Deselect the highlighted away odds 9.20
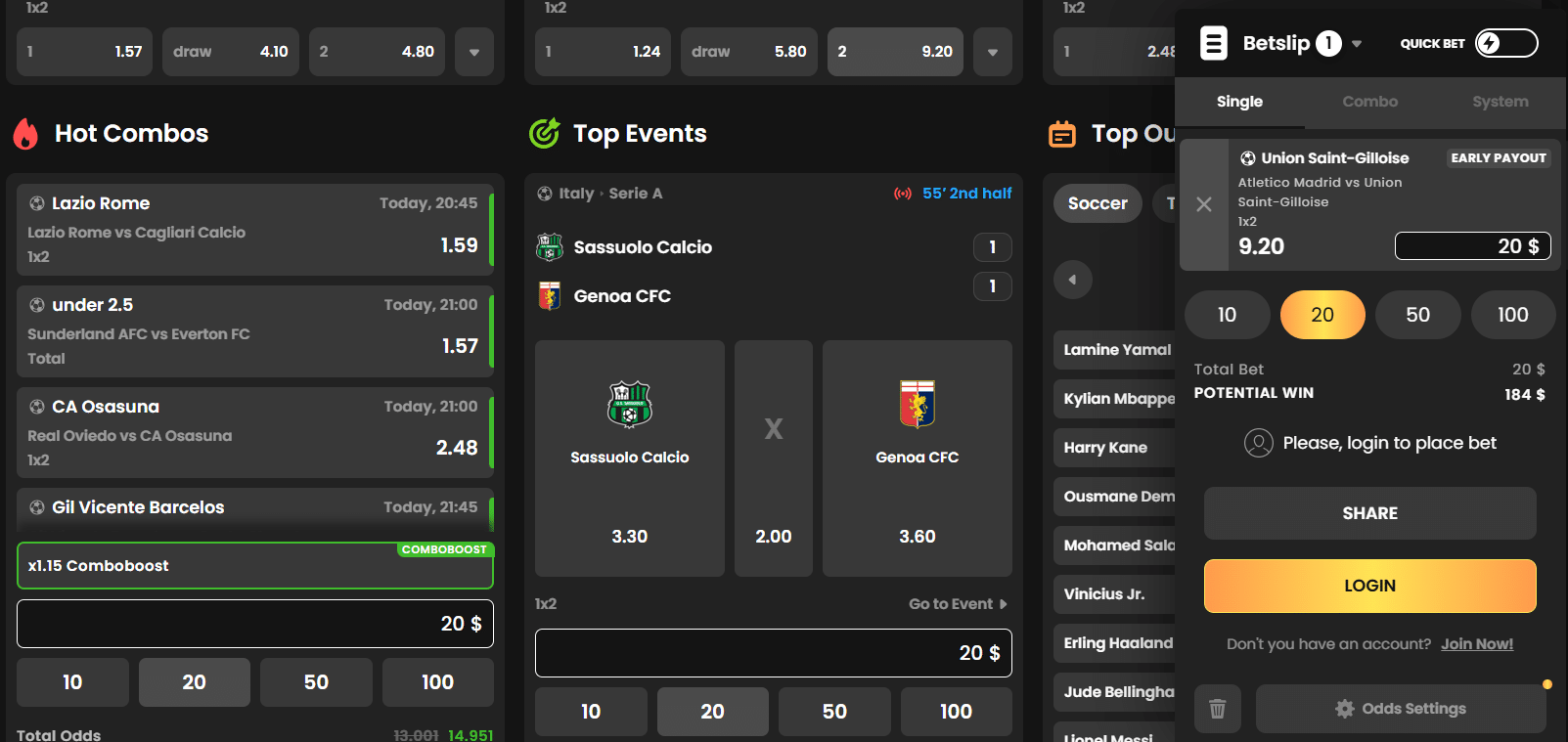The height and width of the screenshot is (742, 1568). click(895, 52)
